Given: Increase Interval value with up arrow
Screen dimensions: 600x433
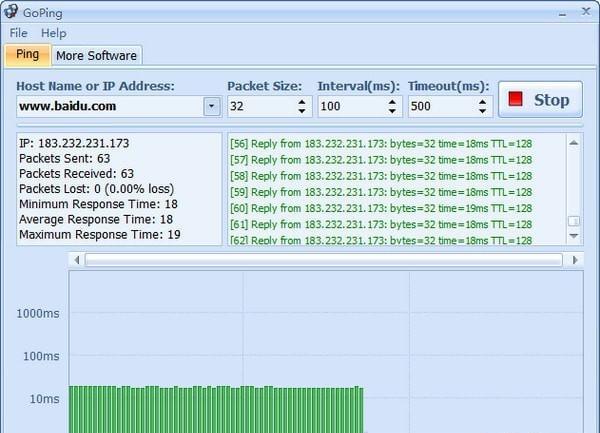Looking at the screenshot, I should point(392,102).
